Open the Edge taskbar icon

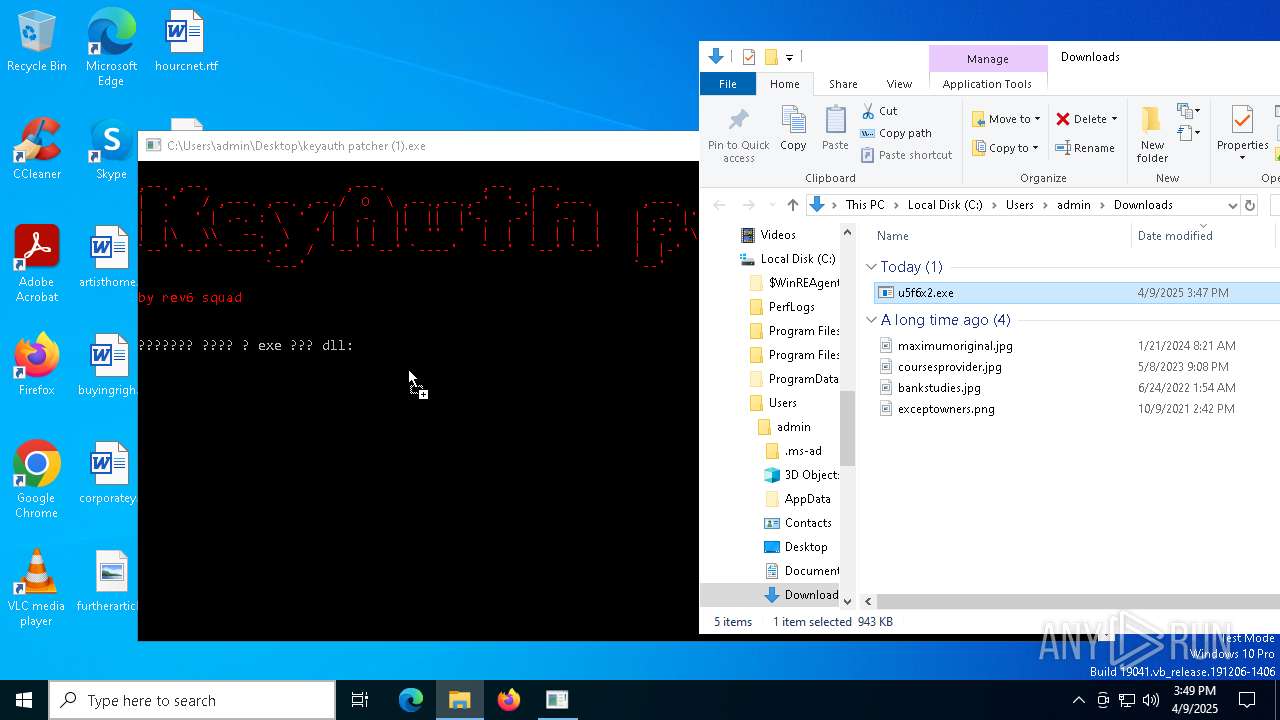411,700
